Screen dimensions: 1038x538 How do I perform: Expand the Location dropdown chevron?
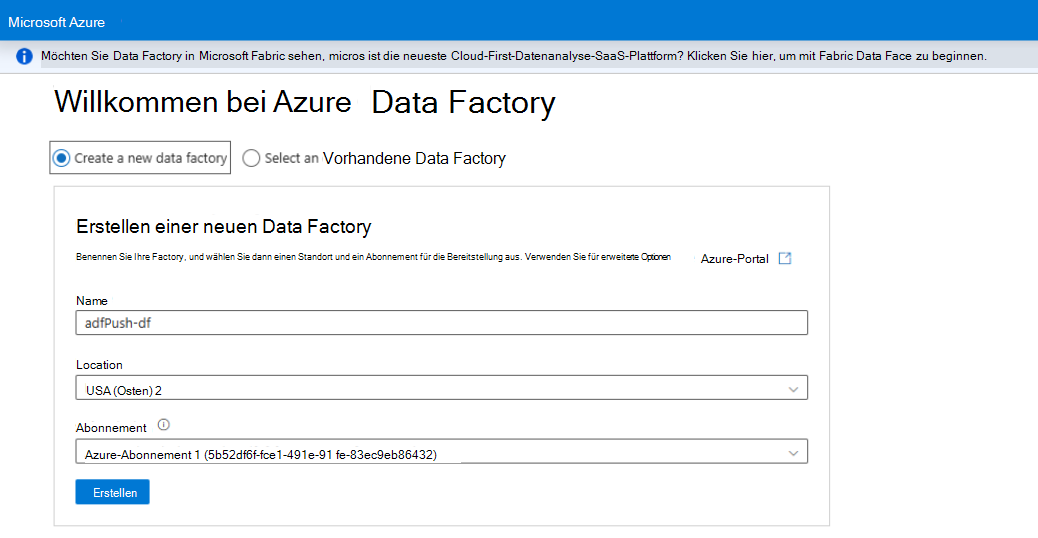coord(793,390)
